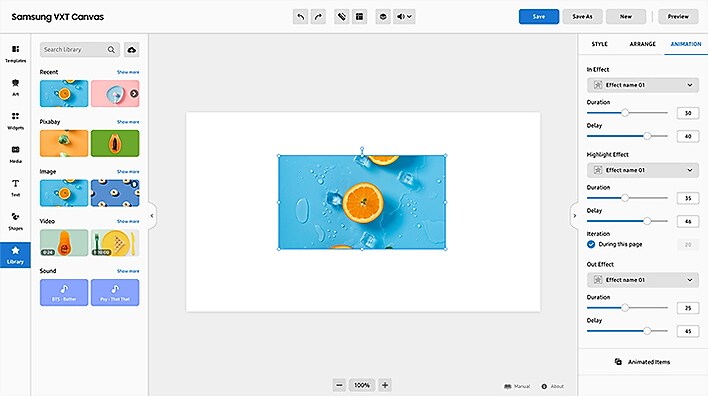Open the Media panel in the sidebar
708x396 pixels.
click(15, 154)
